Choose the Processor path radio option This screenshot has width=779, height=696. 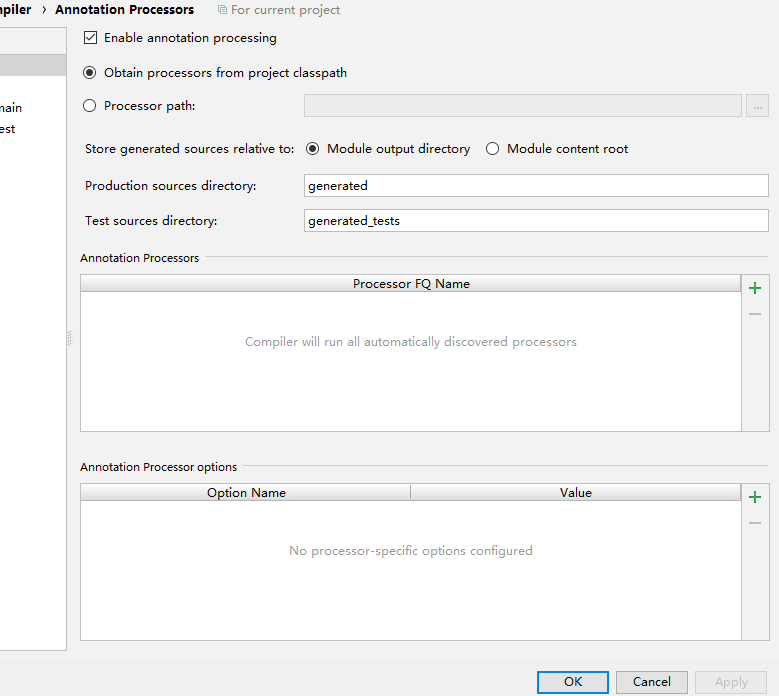click(91, 106)
